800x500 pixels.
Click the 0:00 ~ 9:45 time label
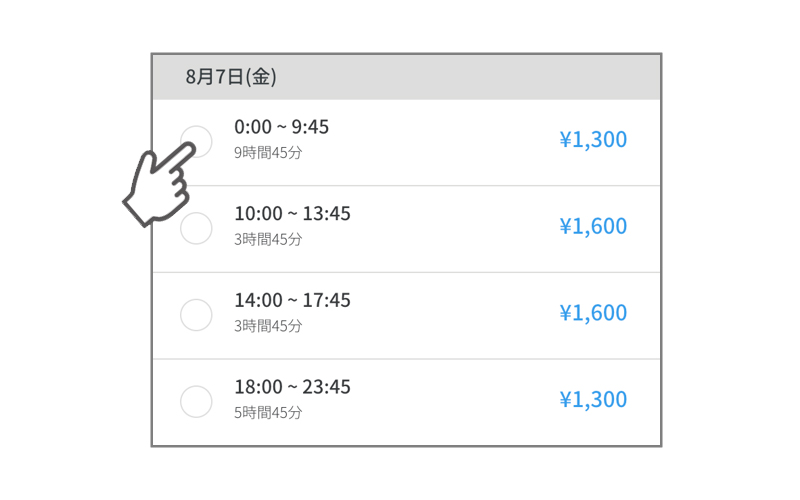tap(282, 127)
